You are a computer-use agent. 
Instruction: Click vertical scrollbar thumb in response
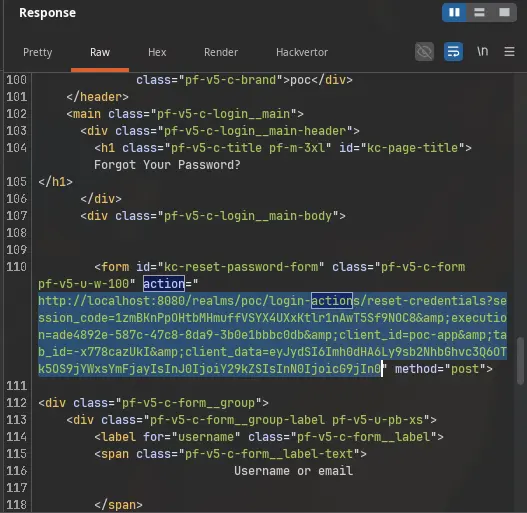tap(520, 360)
